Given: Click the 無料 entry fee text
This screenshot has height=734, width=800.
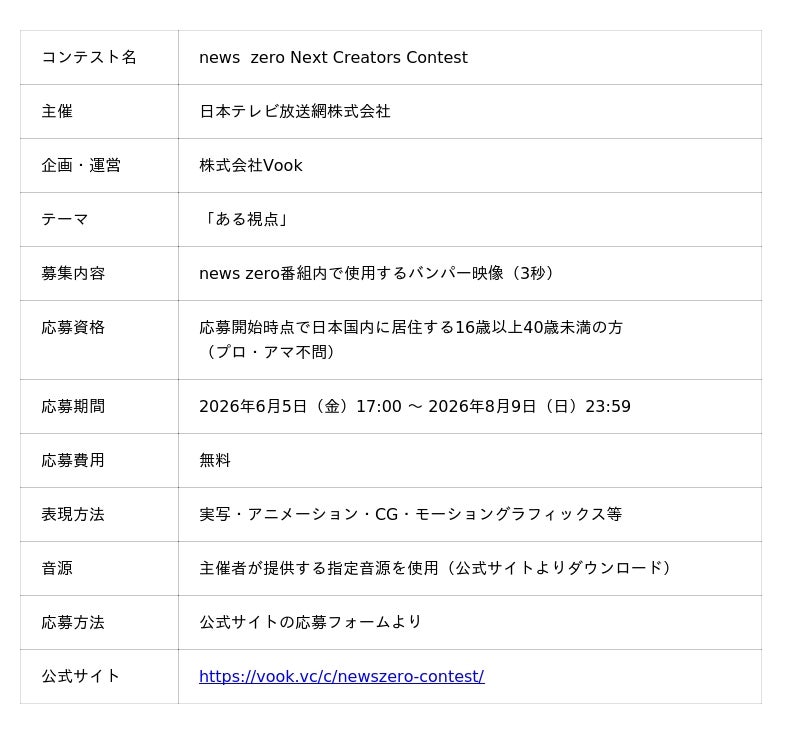Looking at the screenshot, I should (215, 461).
